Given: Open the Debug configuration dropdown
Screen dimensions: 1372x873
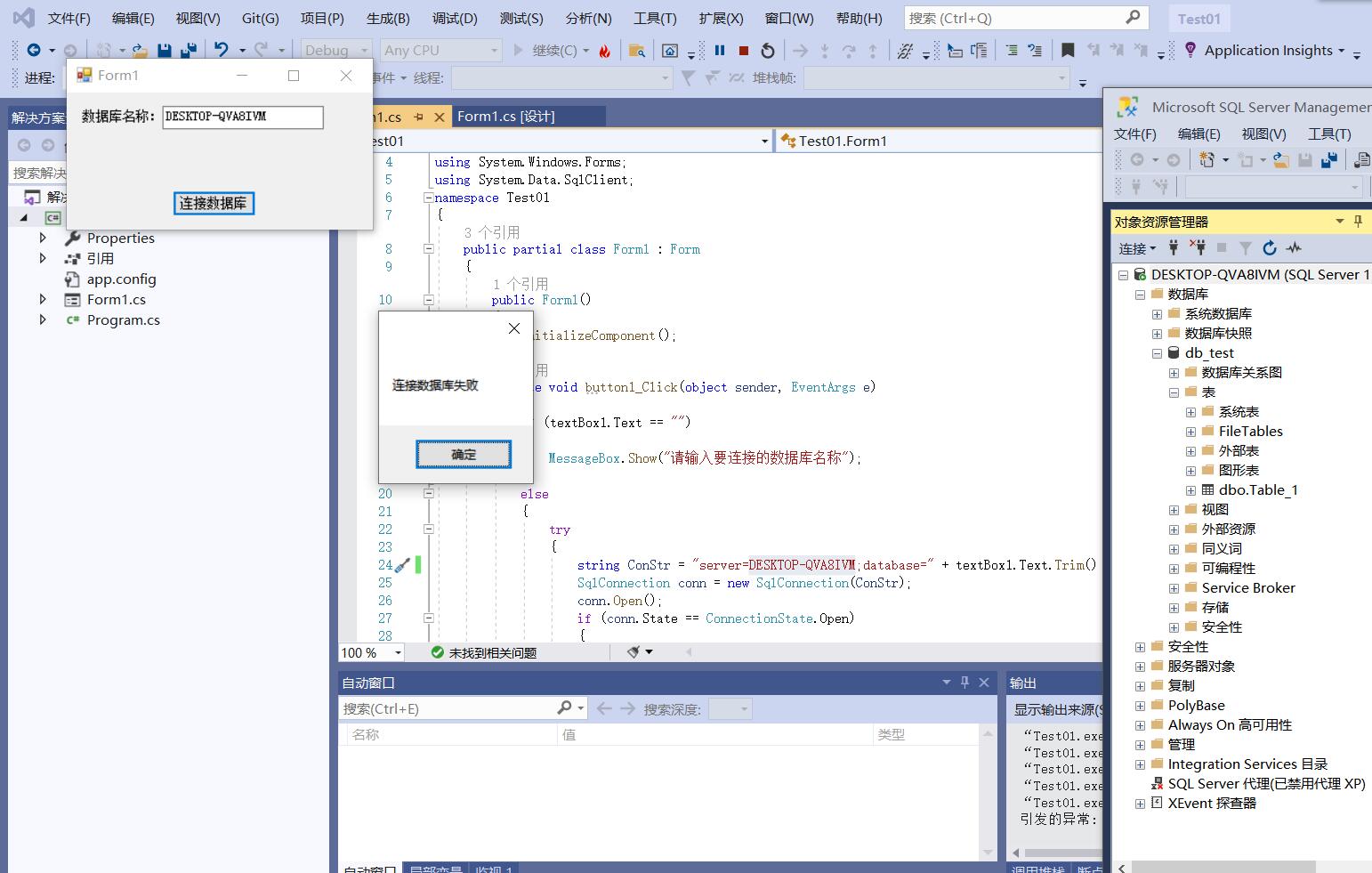Looking at the screenshot, I should tap(365, 51).
